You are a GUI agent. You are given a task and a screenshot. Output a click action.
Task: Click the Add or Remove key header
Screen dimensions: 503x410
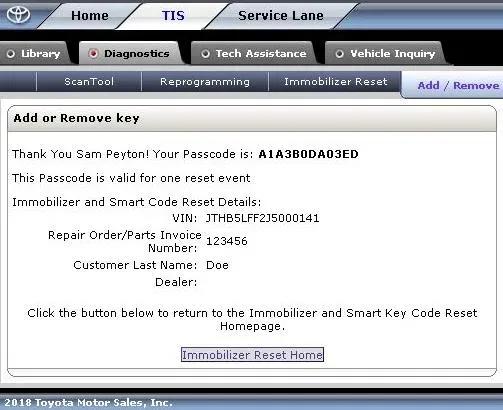(76, 118)
